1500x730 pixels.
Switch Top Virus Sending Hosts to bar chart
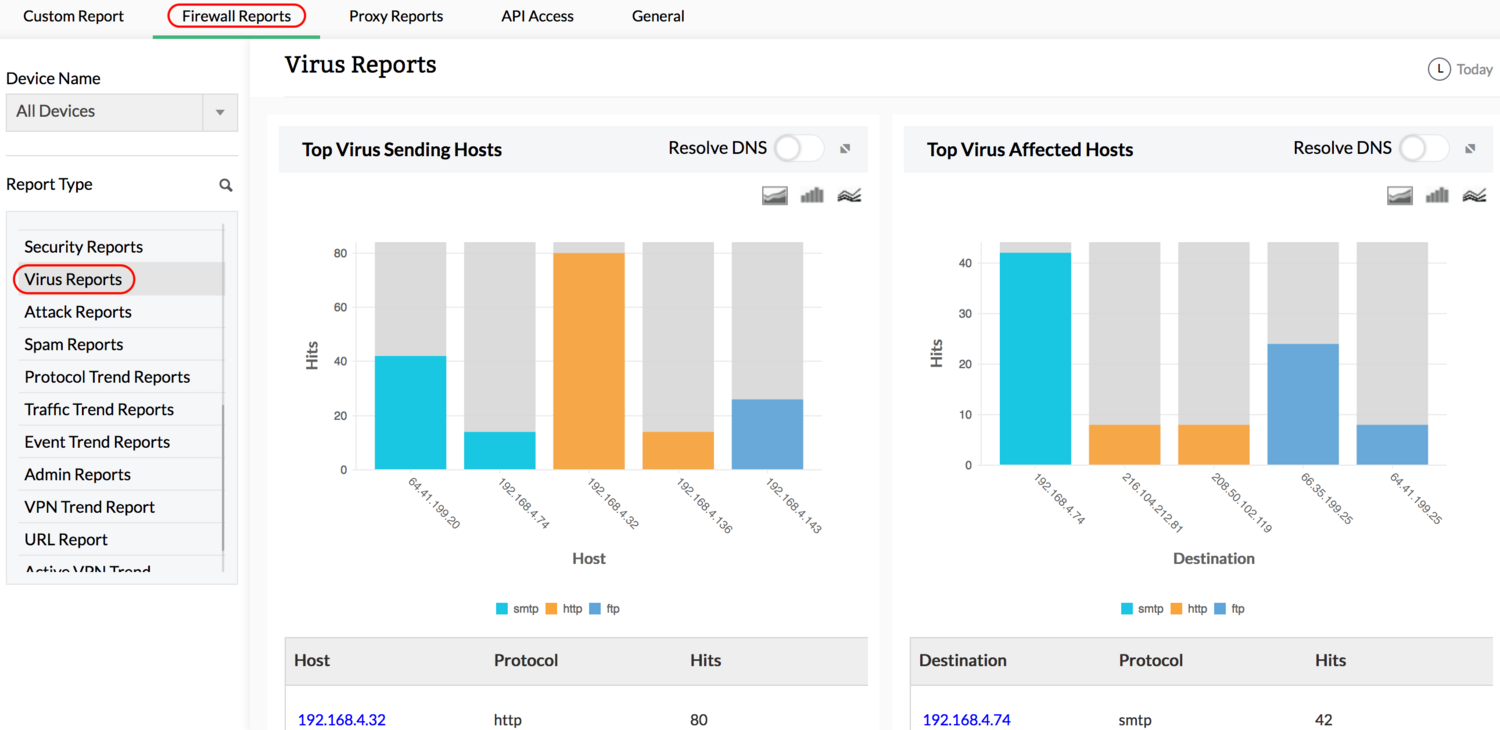[x=812, y=196]
